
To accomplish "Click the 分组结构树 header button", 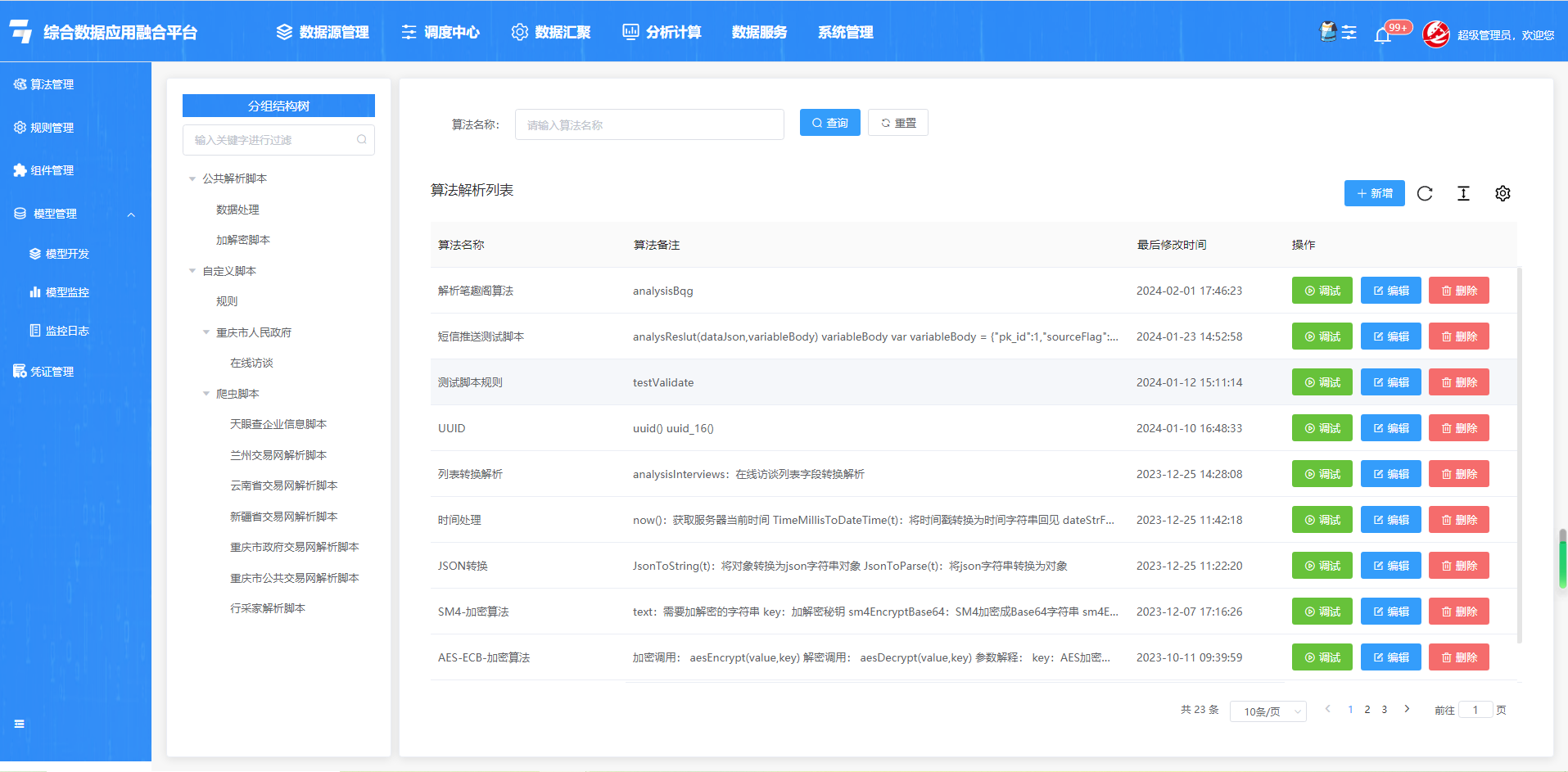I will tap(278, 106).
